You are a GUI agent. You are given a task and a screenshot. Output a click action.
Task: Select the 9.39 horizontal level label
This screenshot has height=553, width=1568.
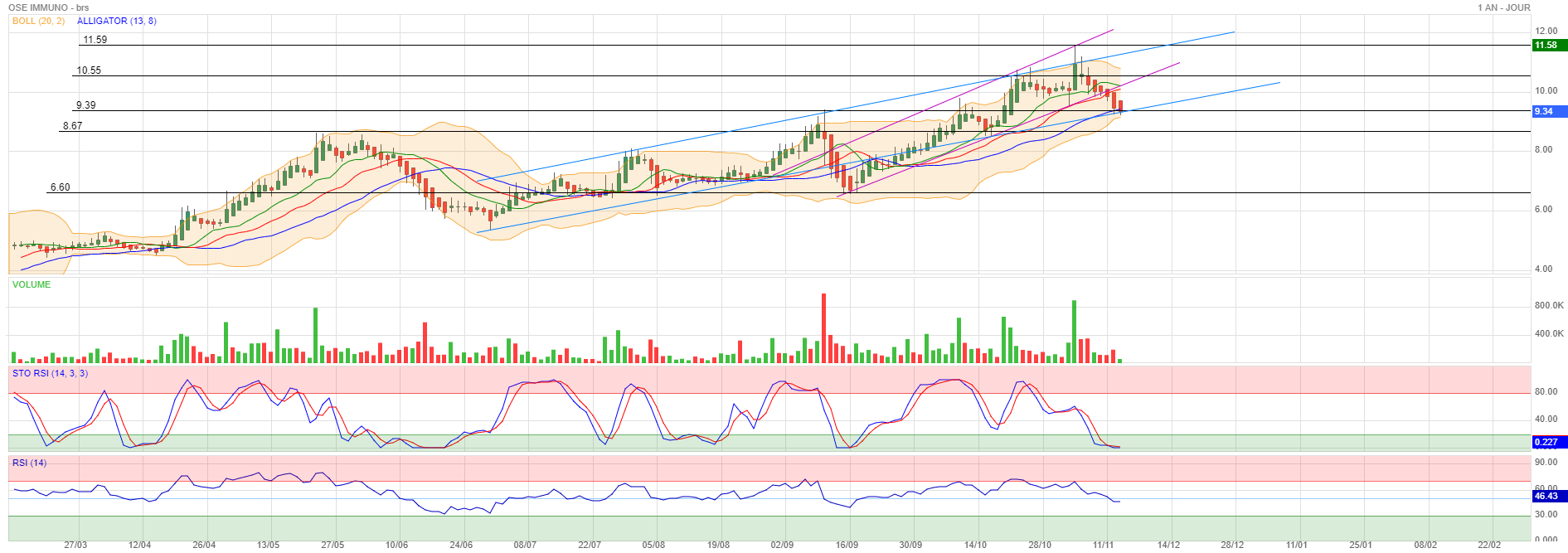point(85,105)
